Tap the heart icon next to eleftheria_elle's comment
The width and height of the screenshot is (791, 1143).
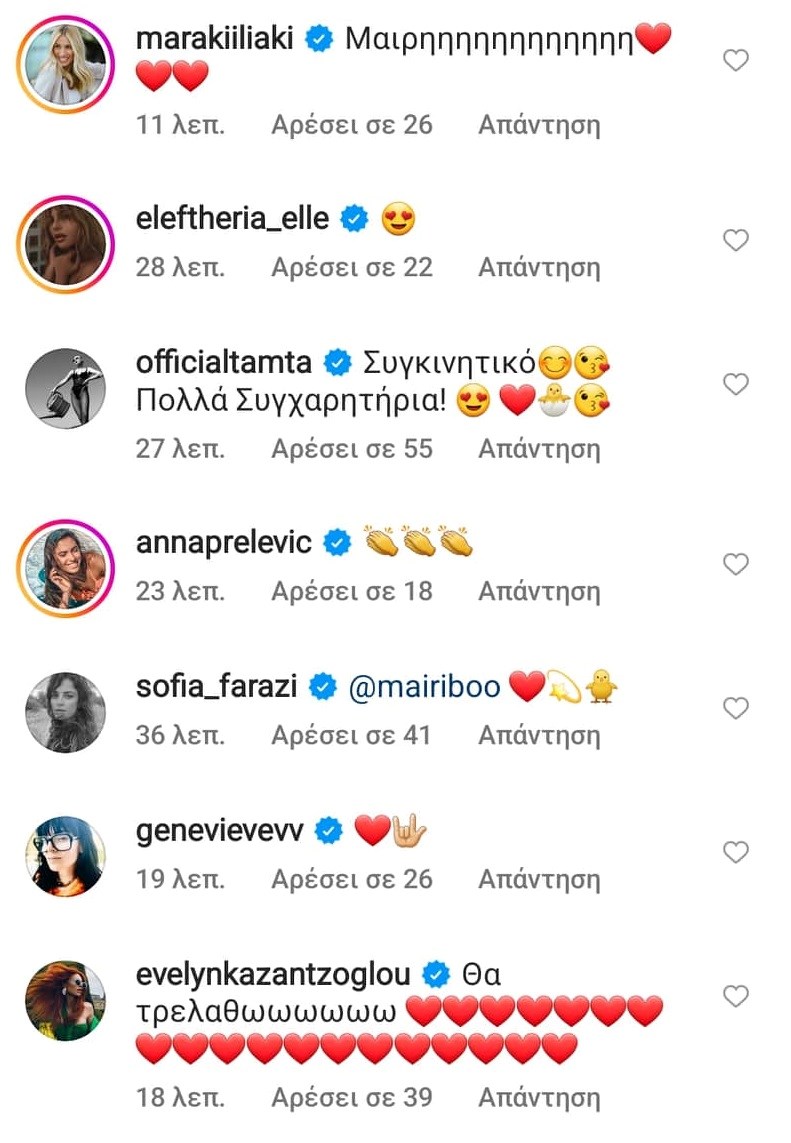736,241
